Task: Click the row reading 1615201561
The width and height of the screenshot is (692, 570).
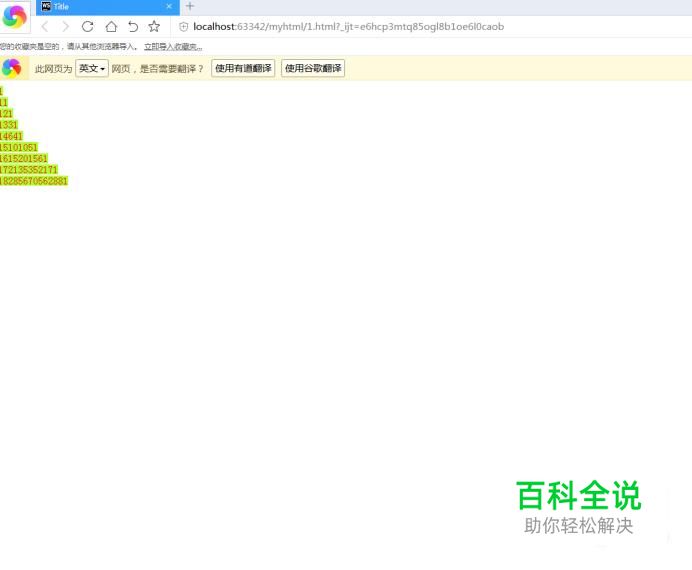Action: pyautogui.click(x=24, y=158)
